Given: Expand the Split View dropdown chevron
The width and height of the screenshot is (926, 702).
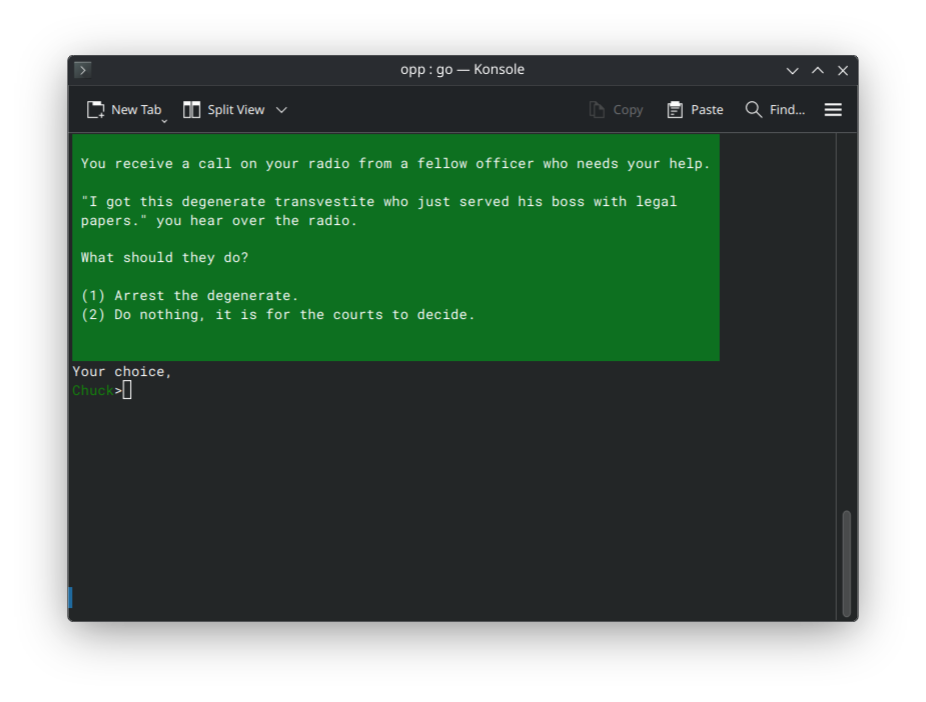Looking at the screenshot, I should (281, 110).
